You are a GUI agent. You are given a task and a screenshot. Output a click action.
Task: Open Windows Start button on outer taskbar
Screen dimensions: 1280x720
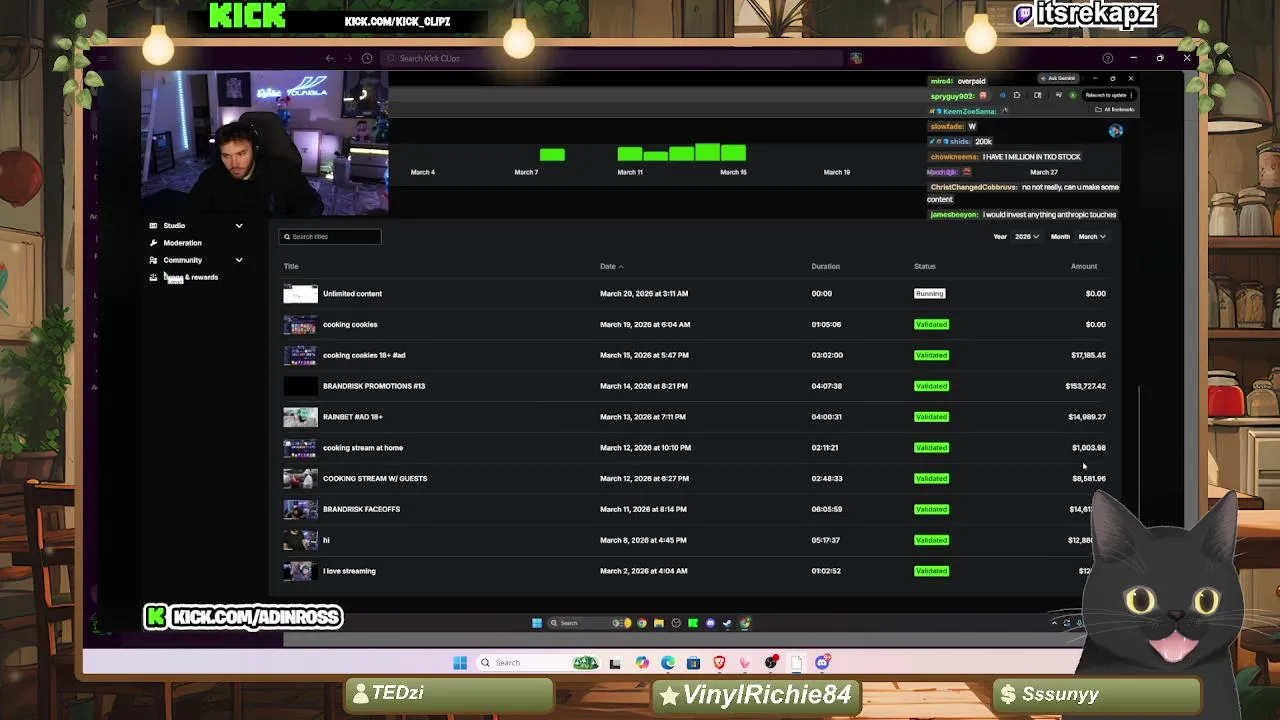click(x=460, y=663)
